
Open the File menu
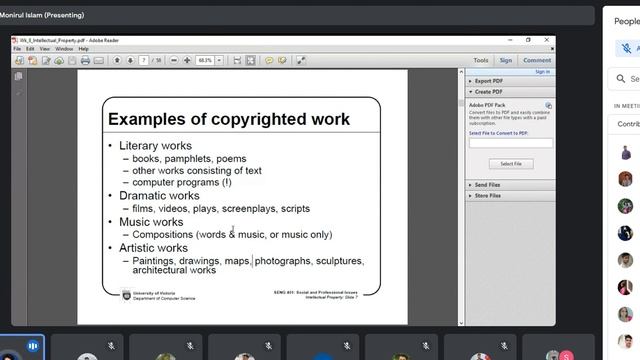click(17, 49)
